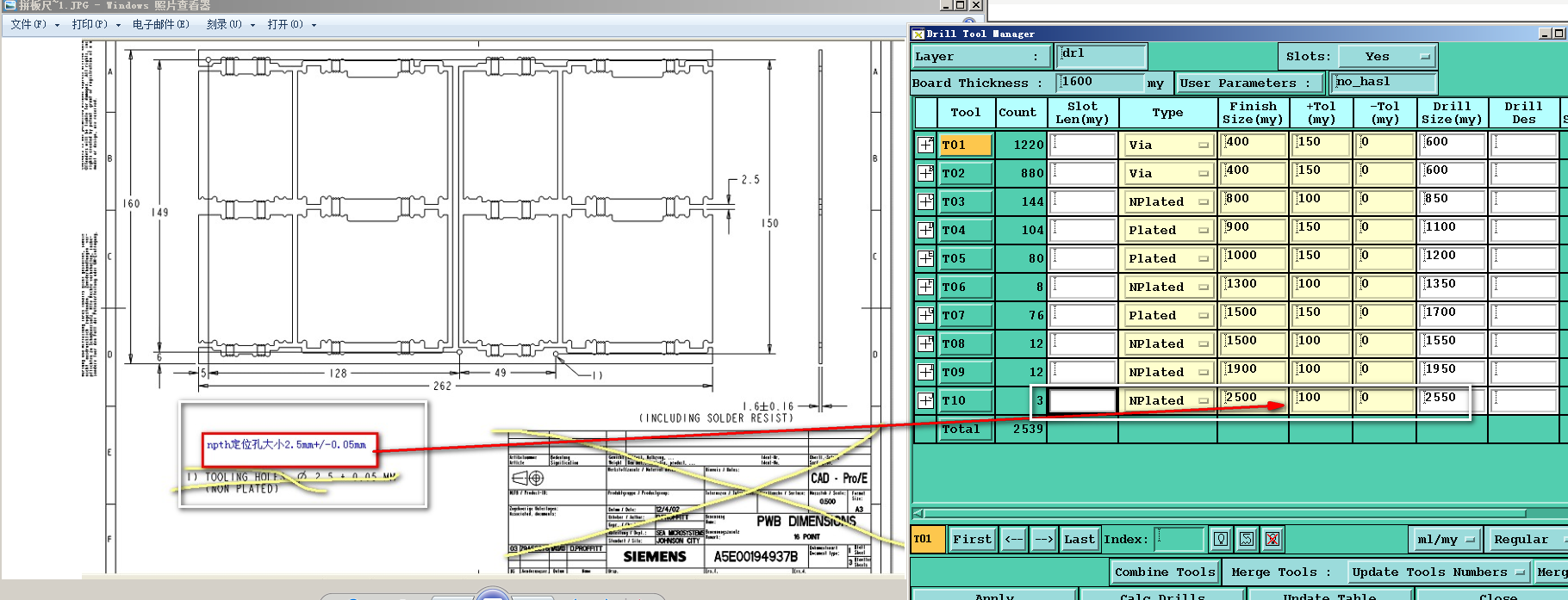Click the Index input field
Image resolution: width=1568 pixels, height=600 pixels.
click(1179, 540)
